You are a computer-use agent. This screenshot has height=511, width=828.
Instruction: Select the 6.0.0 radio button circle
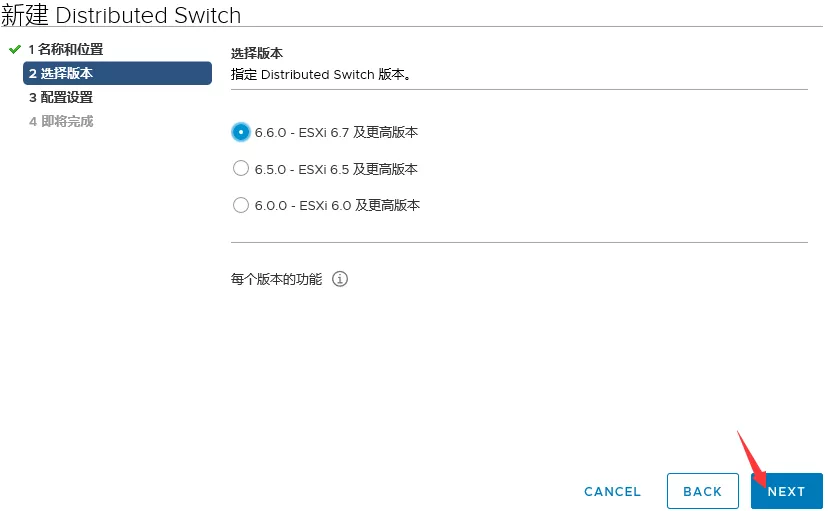[240, 205]
